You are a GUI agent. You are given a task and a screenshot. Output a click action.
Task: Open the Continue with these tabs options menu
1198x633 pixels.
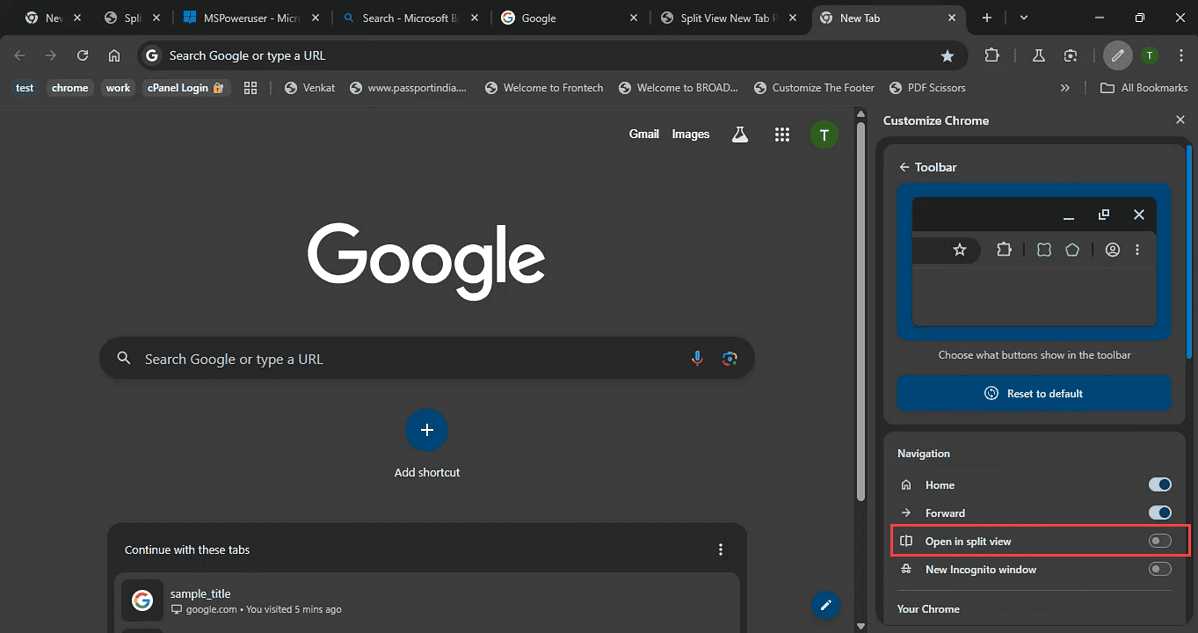[720, 550]
